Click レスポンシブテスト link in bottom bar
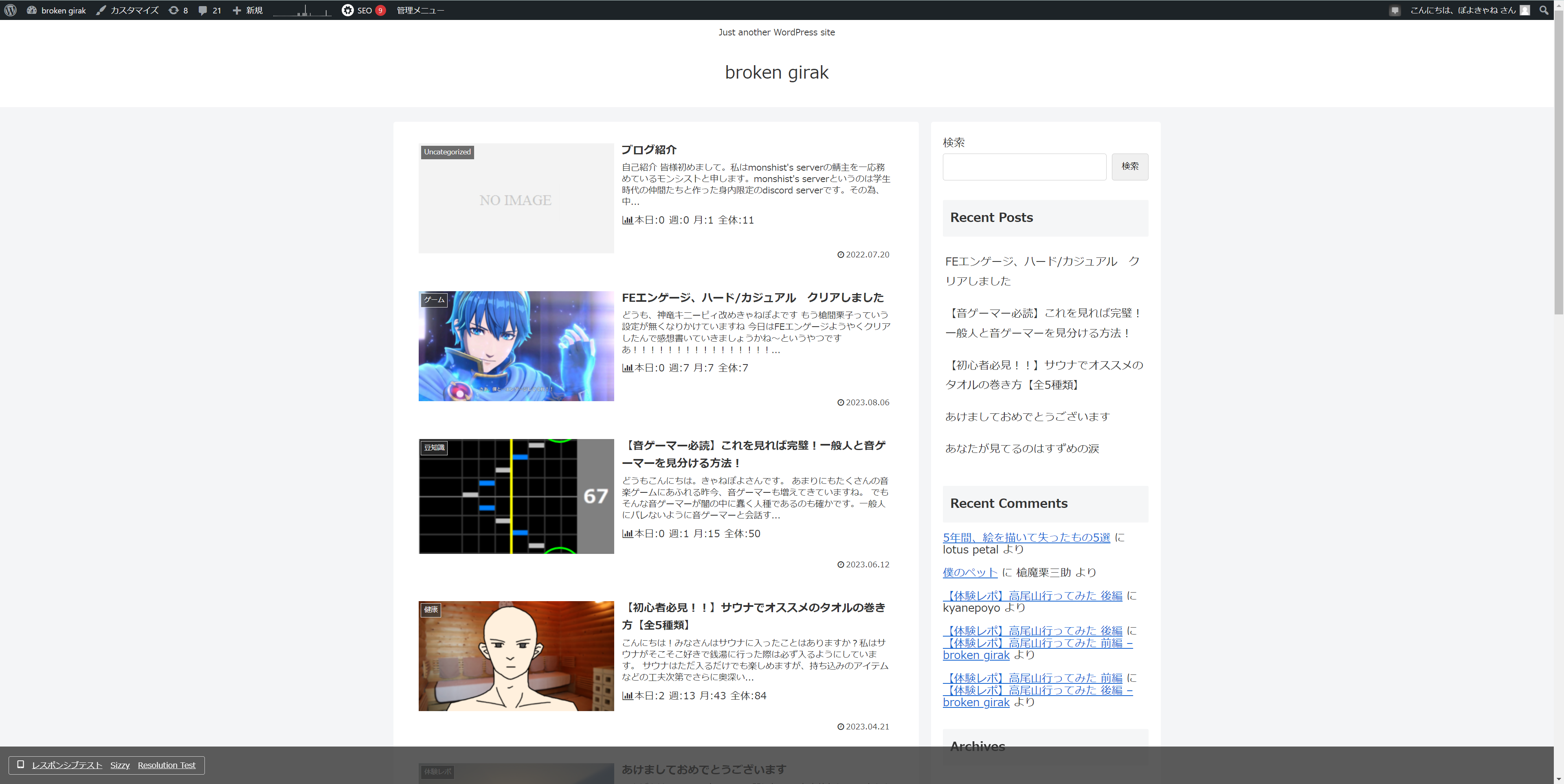 tap(67, 765)
